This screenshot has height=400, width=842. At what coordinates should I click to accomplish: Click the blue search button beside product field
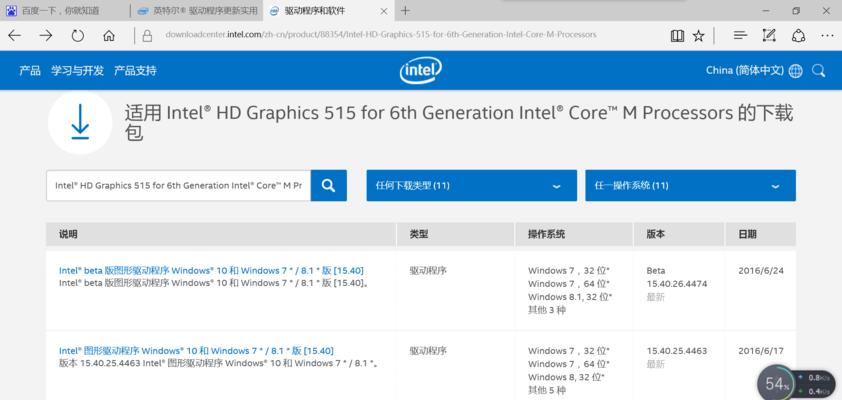[x=329, y=186]
